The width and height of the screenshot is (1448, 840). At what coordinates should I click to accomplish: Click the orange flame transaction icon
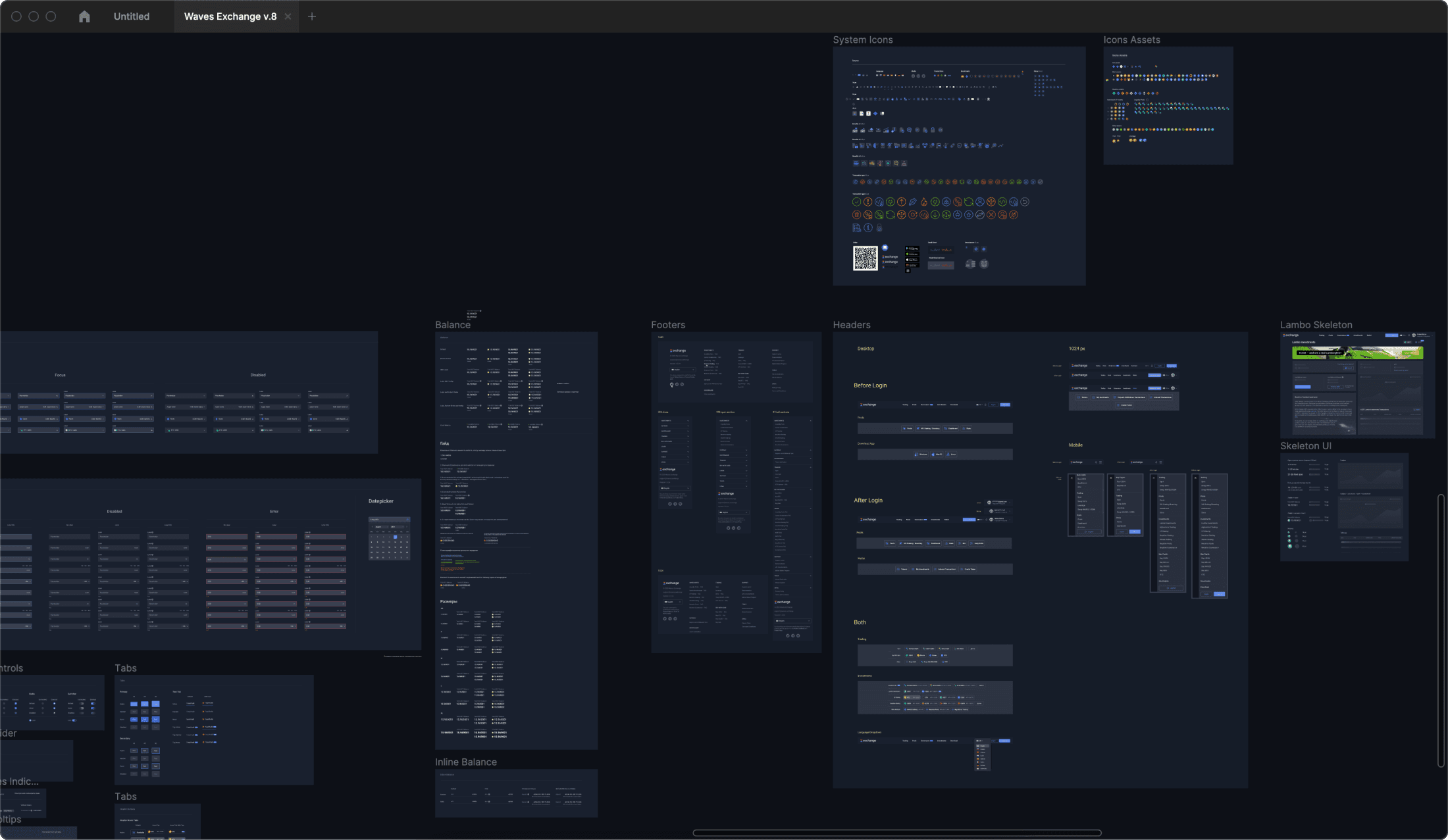(924, 202)
